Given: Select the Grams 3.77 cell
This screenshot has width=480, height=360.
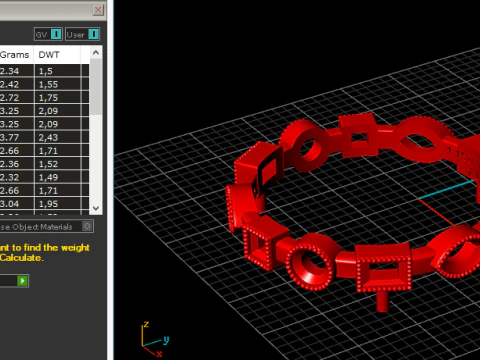Looking at the screenshot, I should (x=17, y=137).
